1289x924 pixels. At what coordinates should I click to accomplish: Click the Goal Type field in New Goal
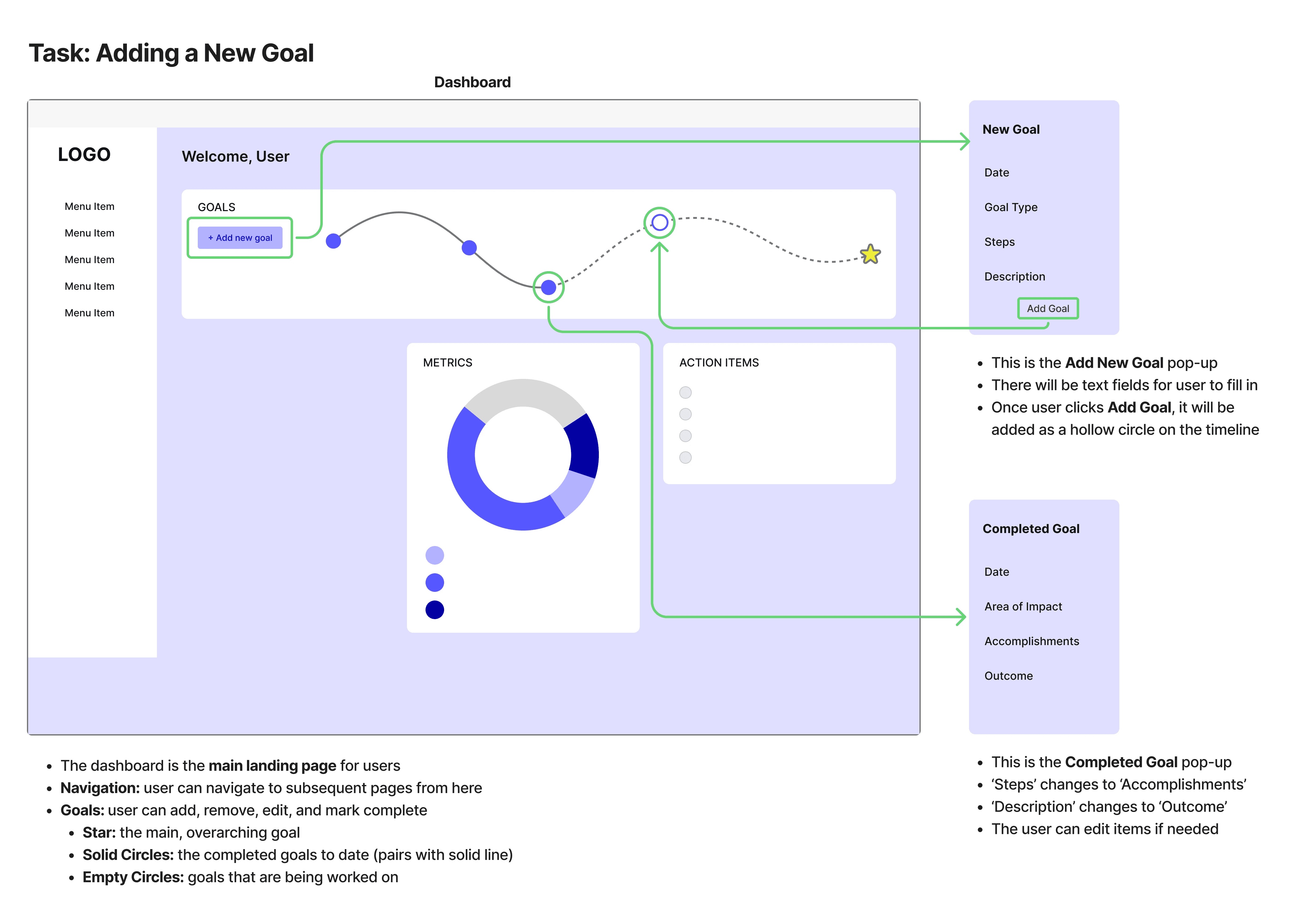click(x=1010, y=207)
